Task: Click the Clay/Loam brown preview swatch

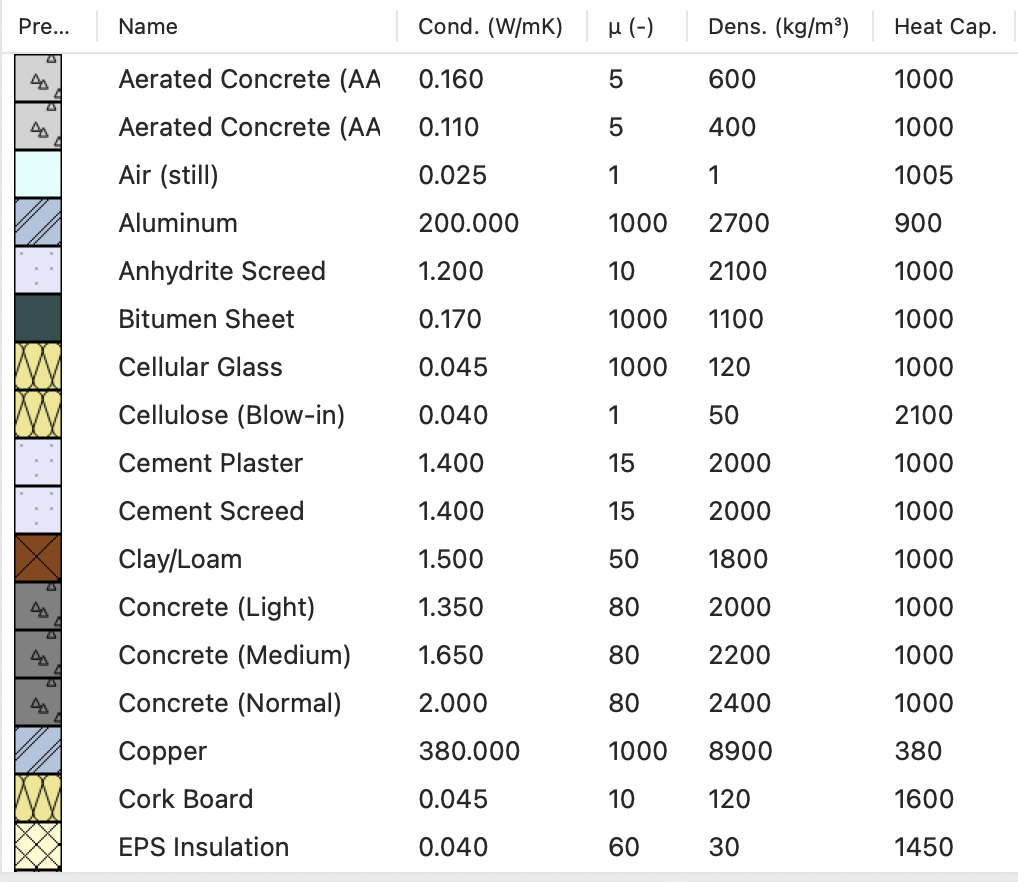Action: point(38,559)
